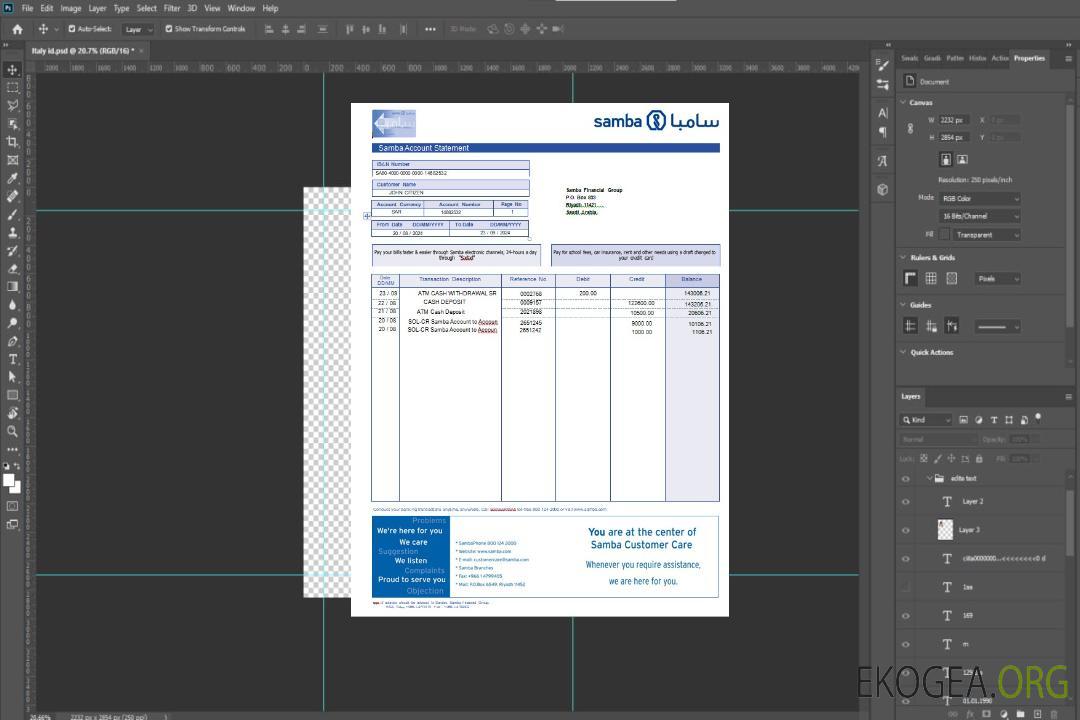Open the Auto-Select Layer dropdown
Image resolution: width=1080 pixels, height=720 pixels.
(138, 29)
